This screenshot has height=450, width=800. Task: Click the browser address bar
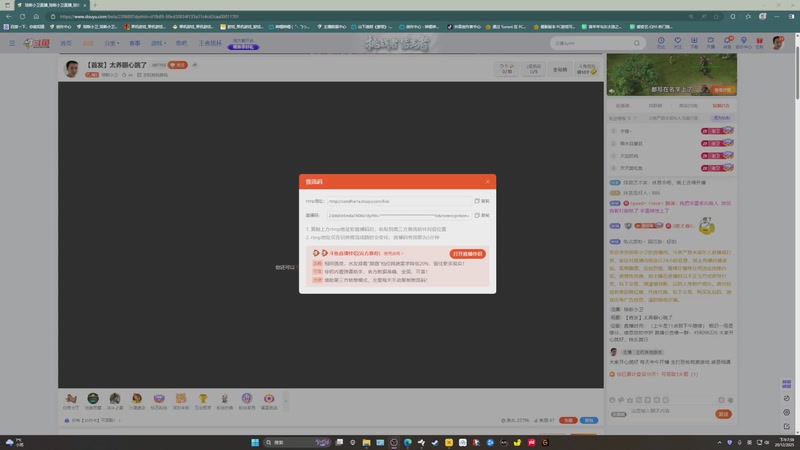[x=367, y=16]
